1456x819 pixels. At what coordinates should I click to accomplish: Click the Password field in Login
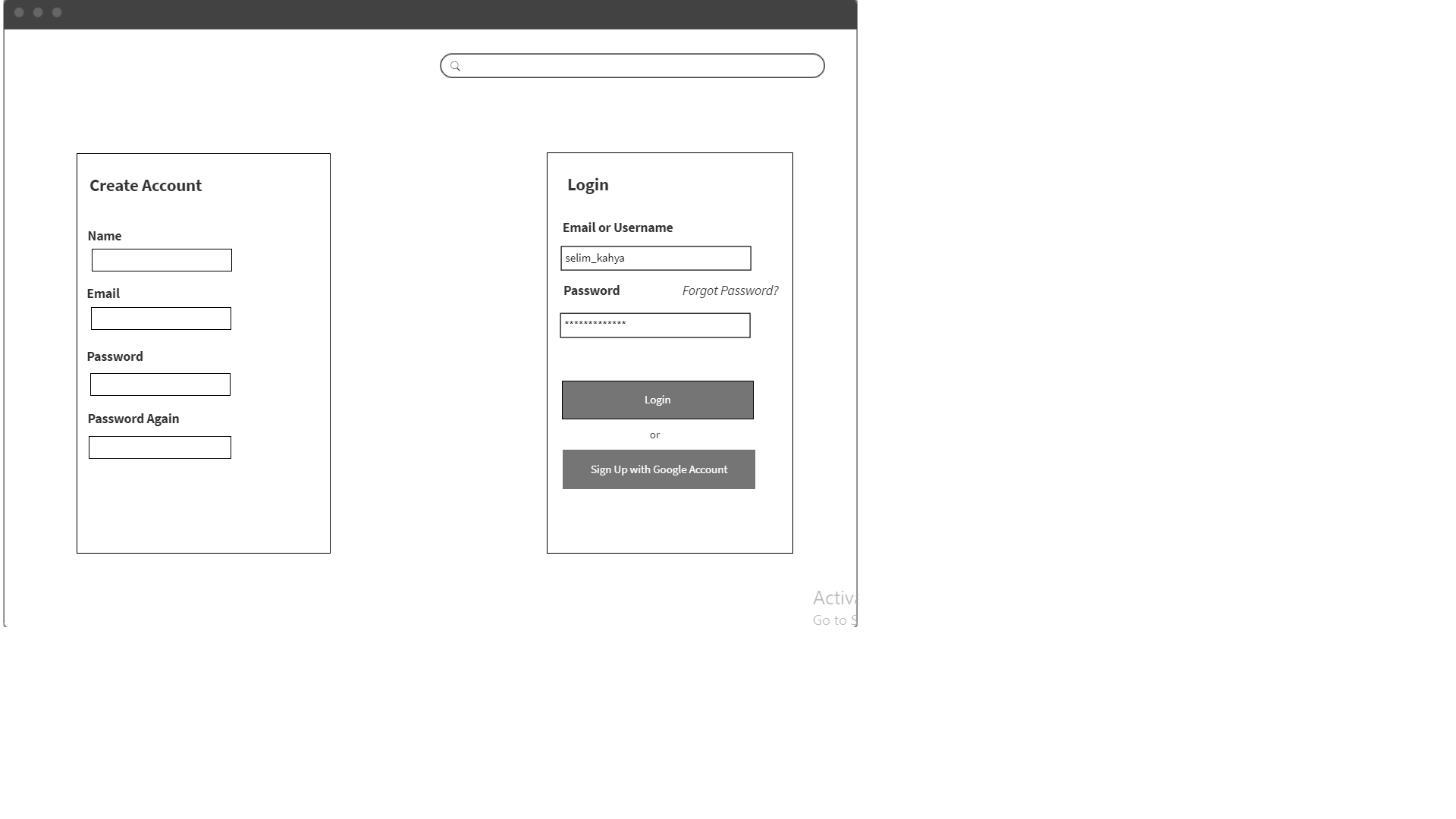click(x=655, y=324)
